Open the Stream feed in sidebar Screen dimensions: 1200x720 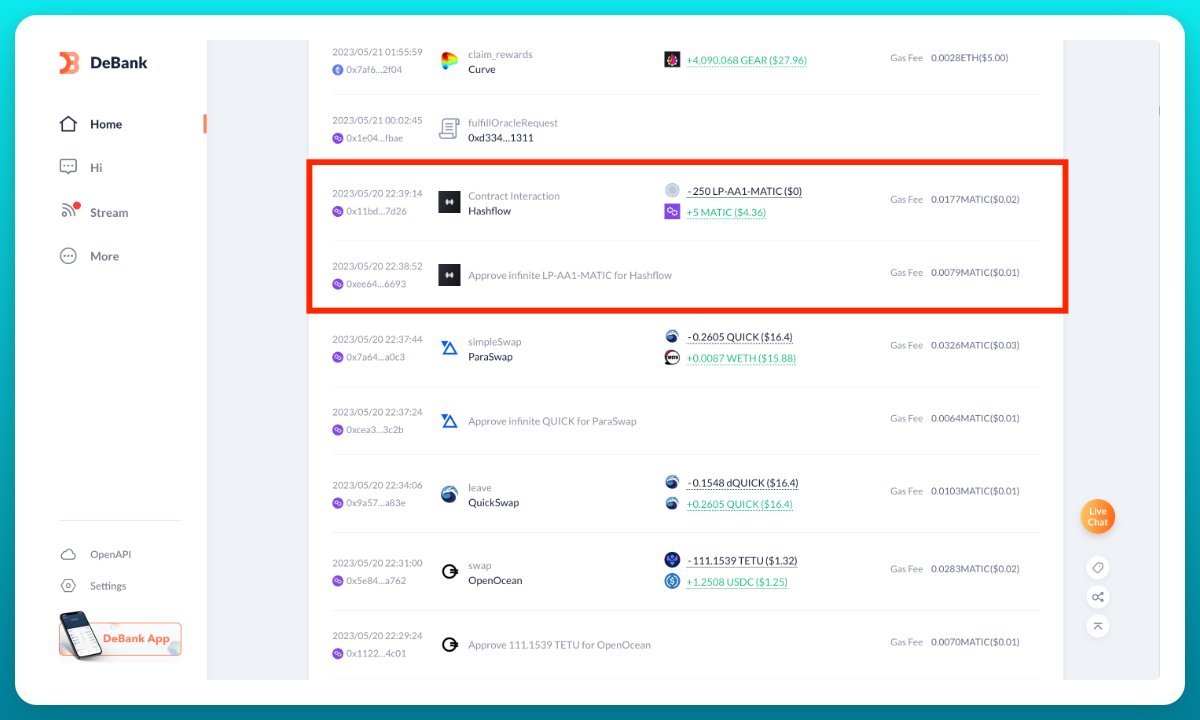(109, 212)
